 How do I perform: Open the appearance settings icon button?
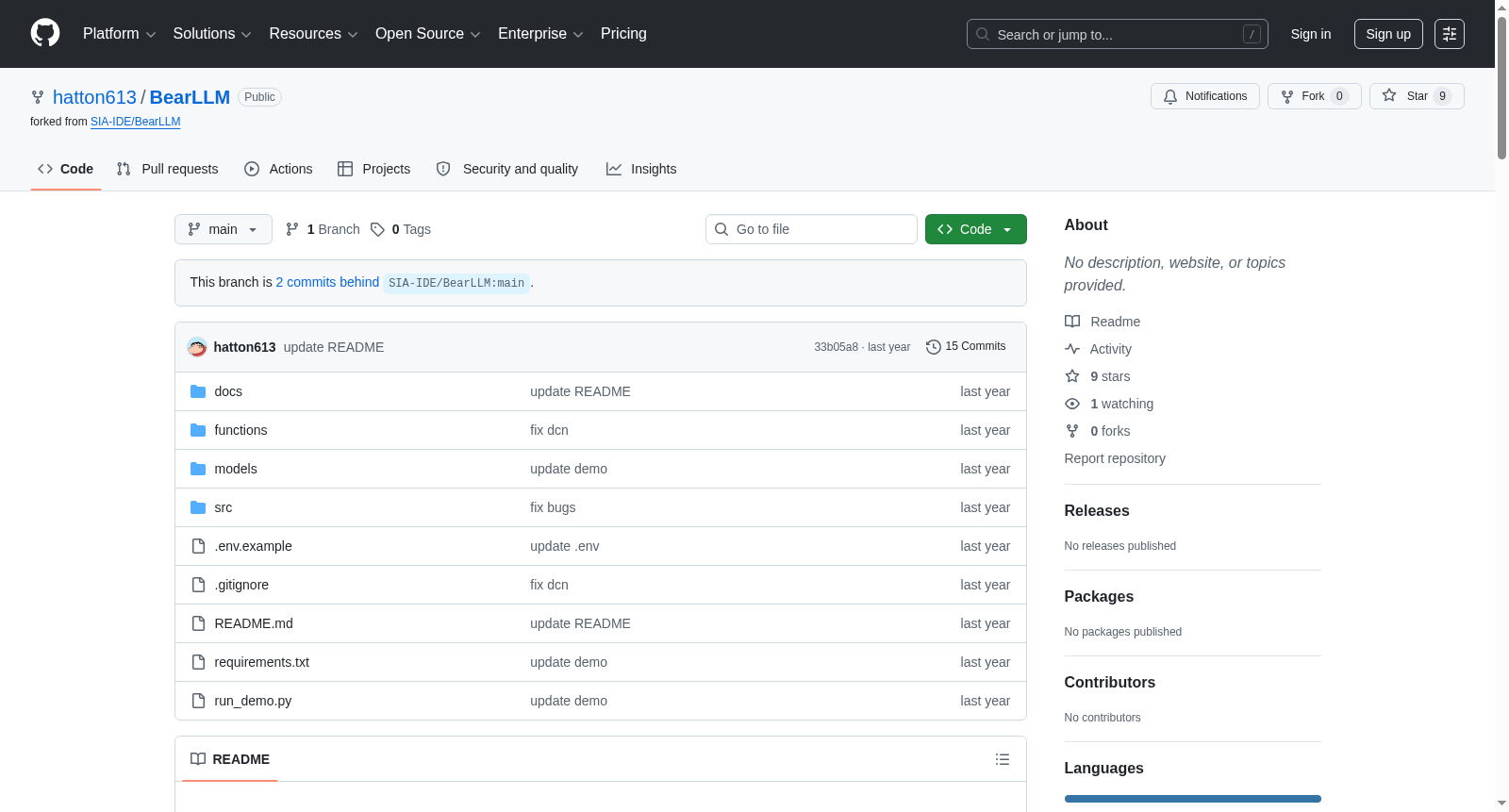point(1450,34)
